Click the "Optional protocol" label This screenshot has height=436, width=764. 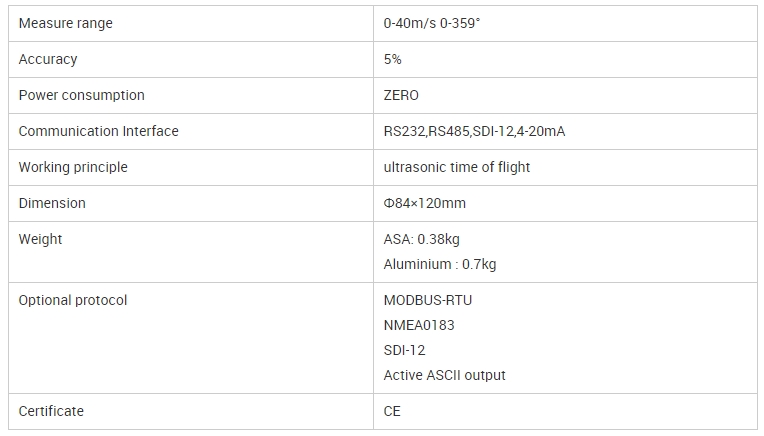point(73,300)
